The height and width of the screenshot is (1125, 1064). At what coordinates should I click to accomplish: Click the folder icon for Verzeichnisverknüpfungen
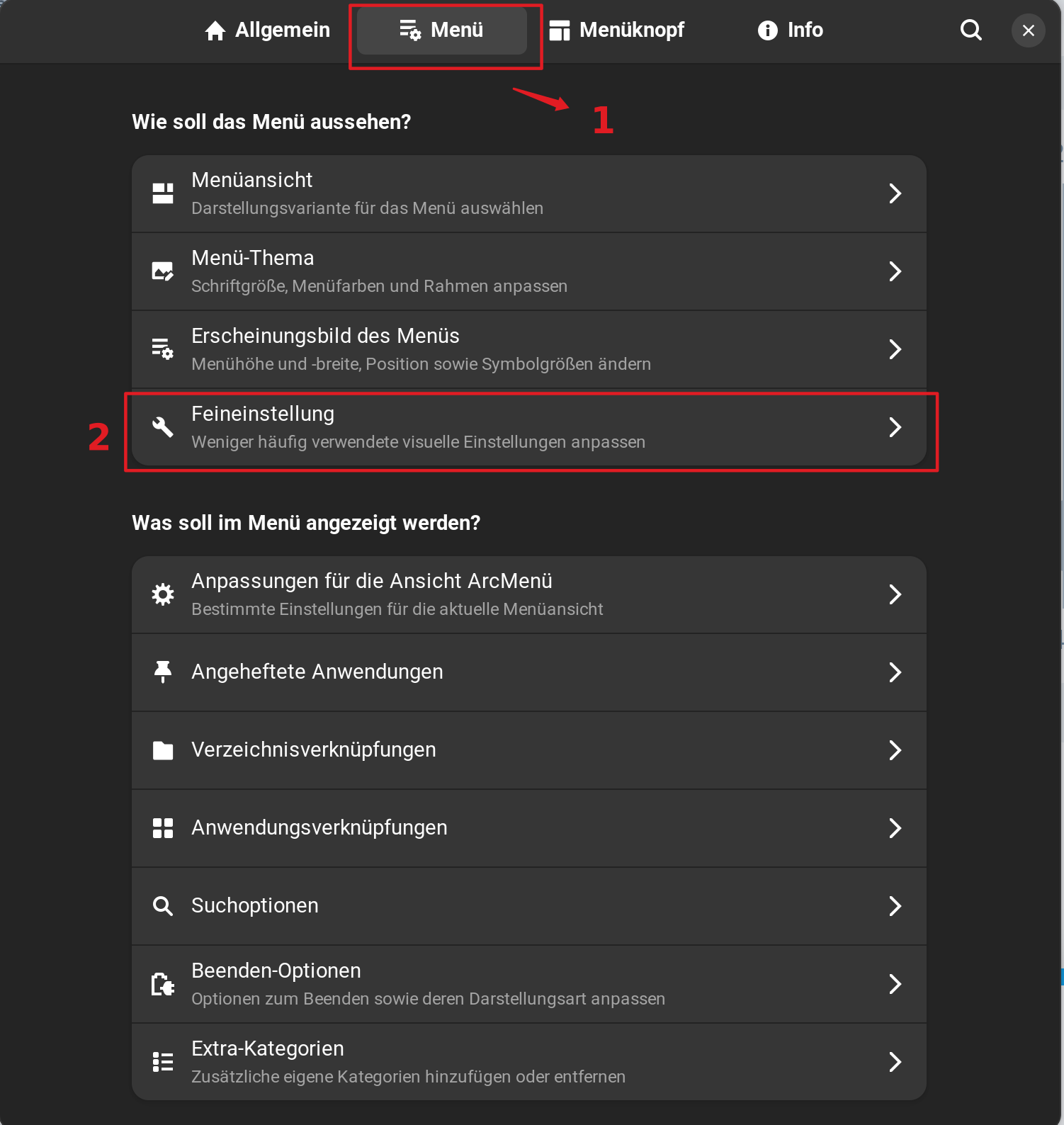163,750
